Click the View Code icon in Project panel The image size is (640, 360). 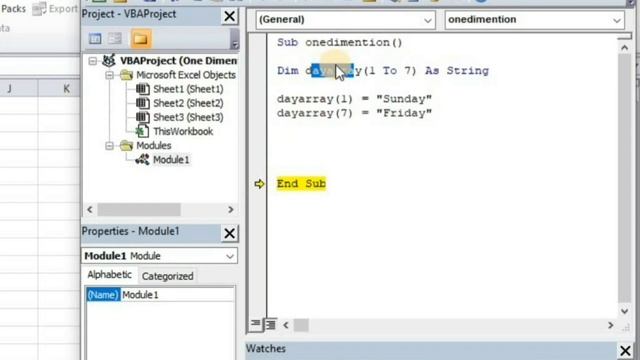tap(95, 39)
